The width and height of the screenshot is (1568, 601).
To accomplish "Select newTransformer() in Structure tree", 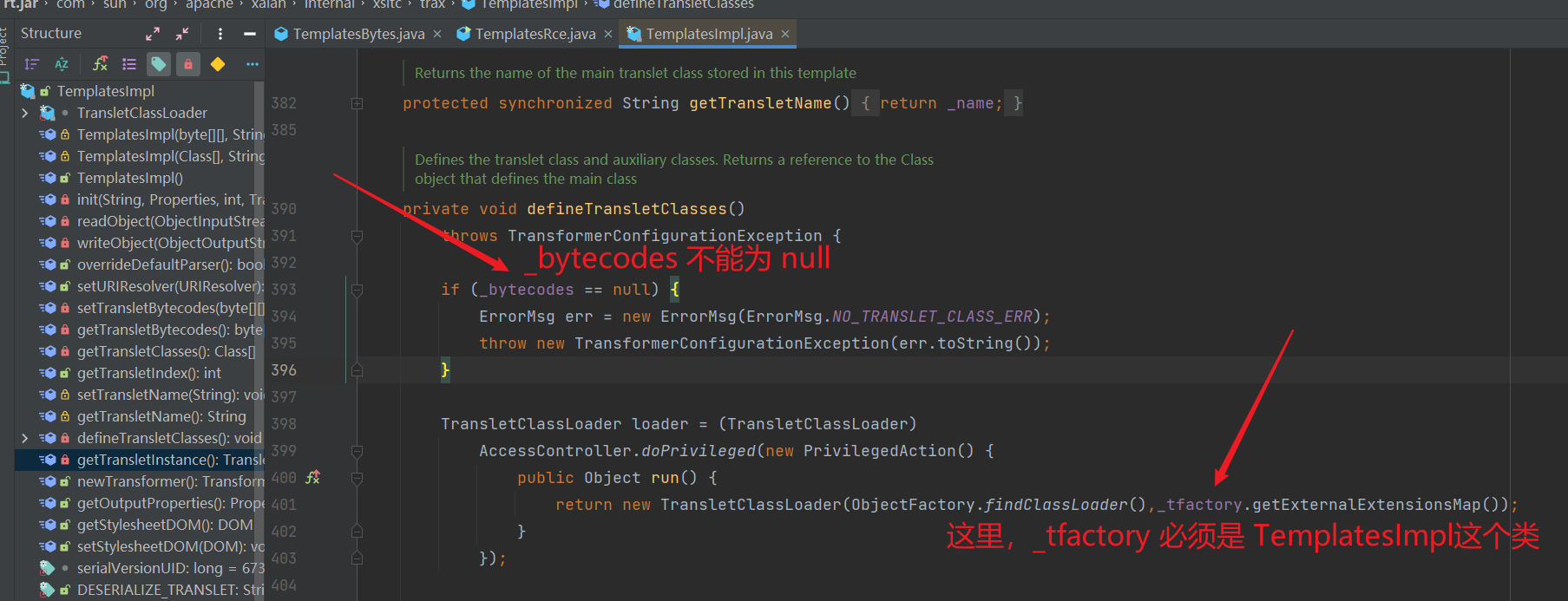I will click(x=169, y=481).
